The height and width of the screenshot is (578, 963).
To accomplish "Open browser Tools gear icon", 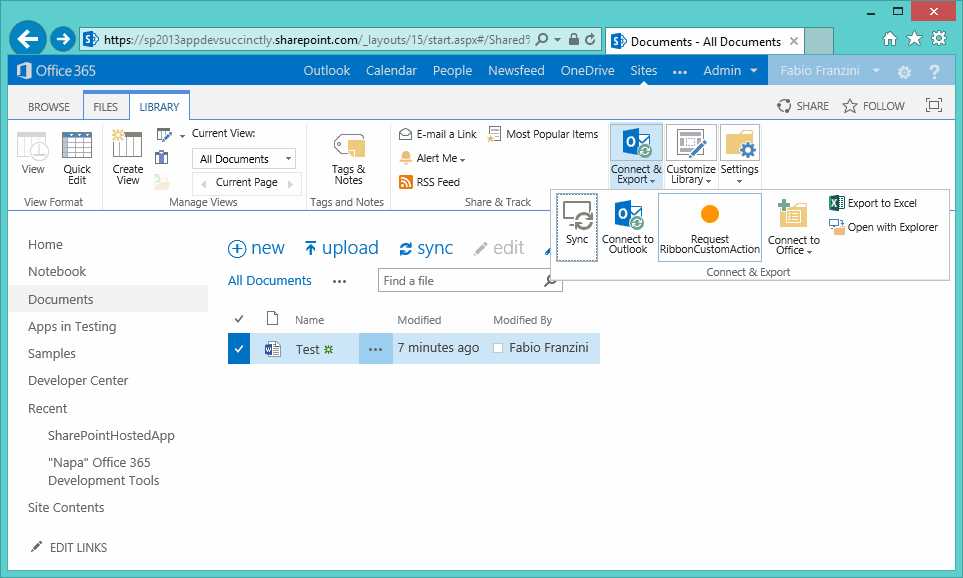I will coord(939,39).
